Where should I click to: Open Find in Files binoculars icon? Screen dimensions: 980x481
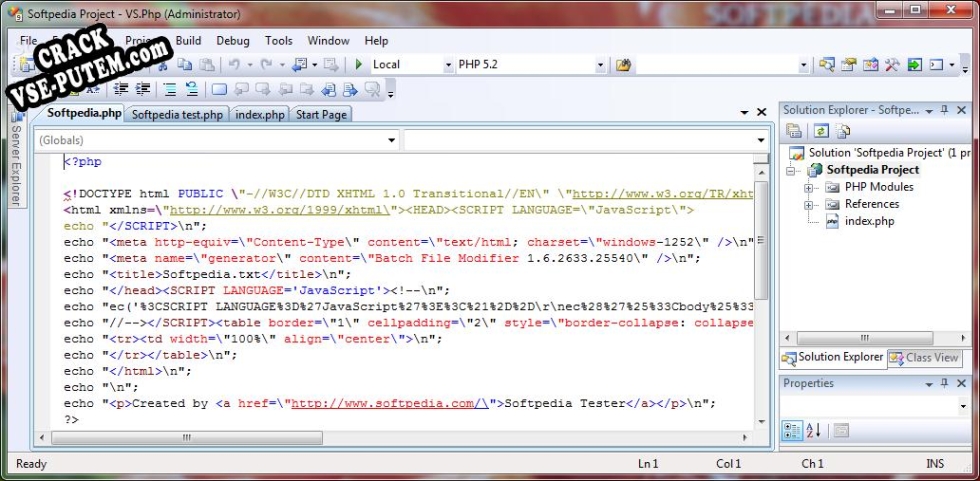coord(624,65)
